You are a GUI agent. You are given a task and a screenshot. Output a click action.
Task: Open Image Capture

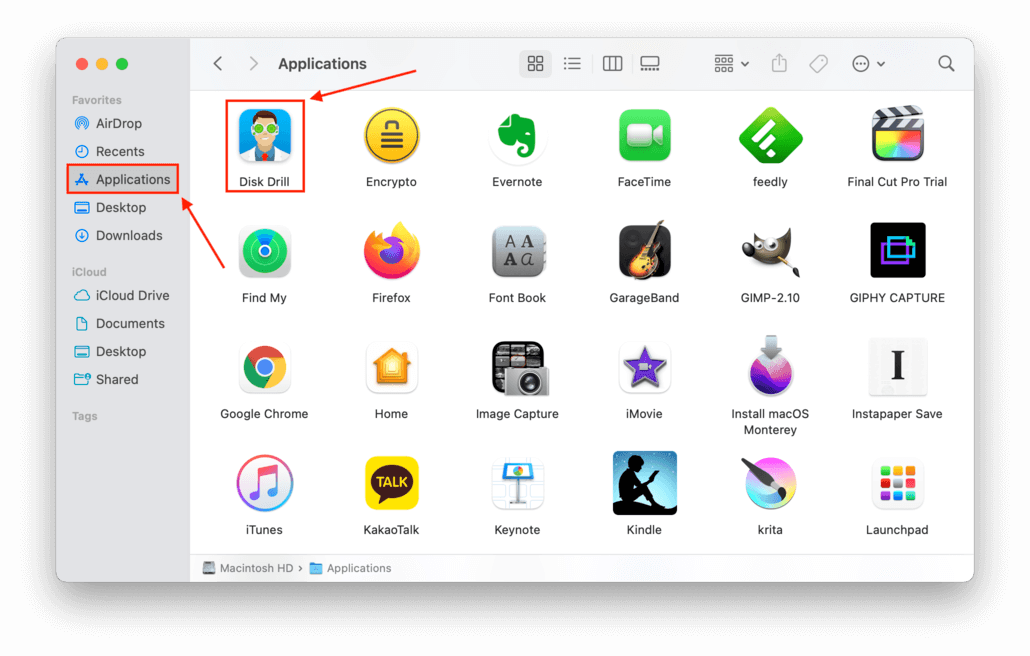(520, 368)
